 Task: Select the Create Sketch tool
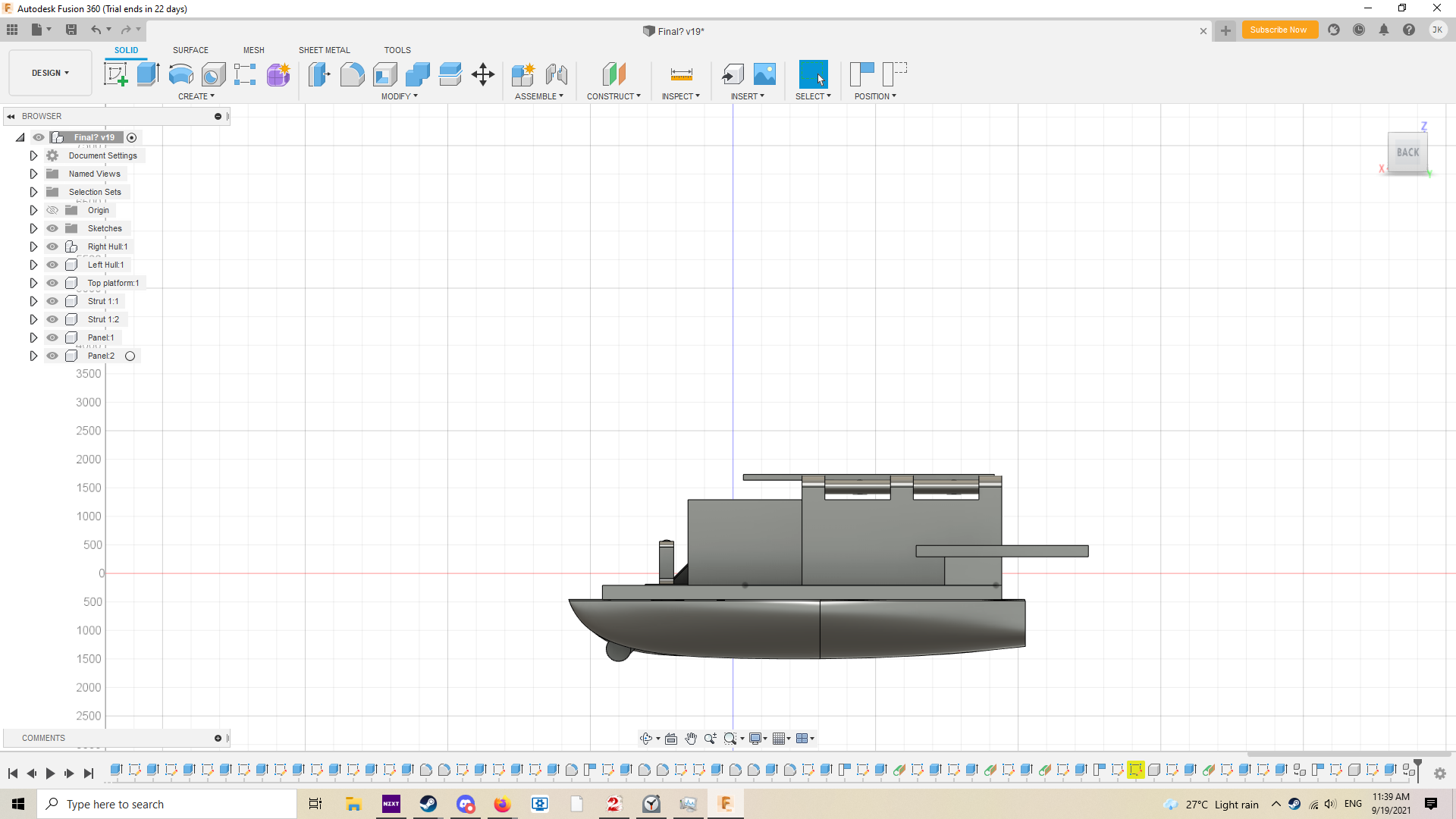pos(115,74)
